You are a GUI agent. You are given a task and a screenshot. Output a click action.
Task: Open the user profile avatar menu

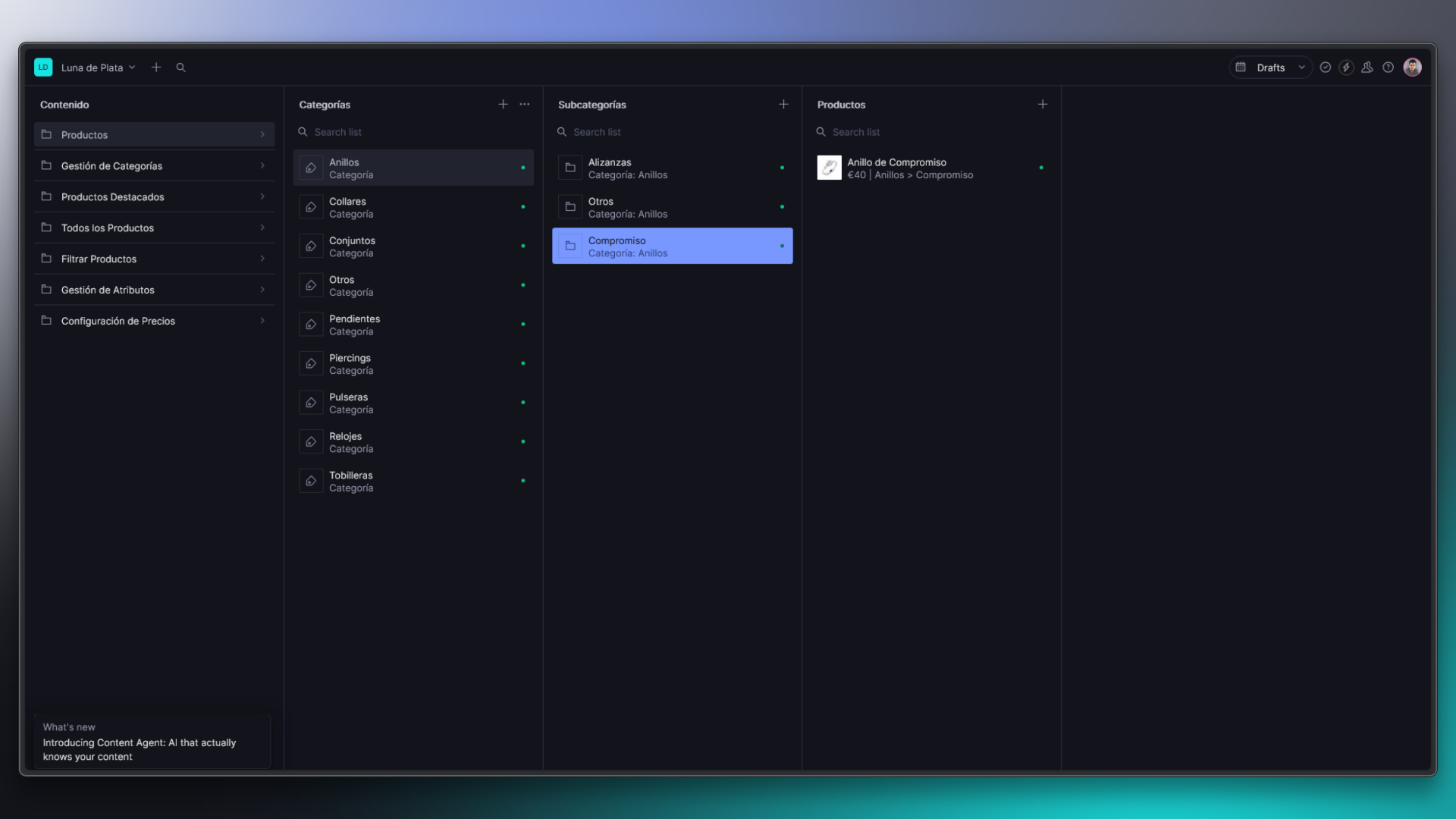(x=1413, y=67)
